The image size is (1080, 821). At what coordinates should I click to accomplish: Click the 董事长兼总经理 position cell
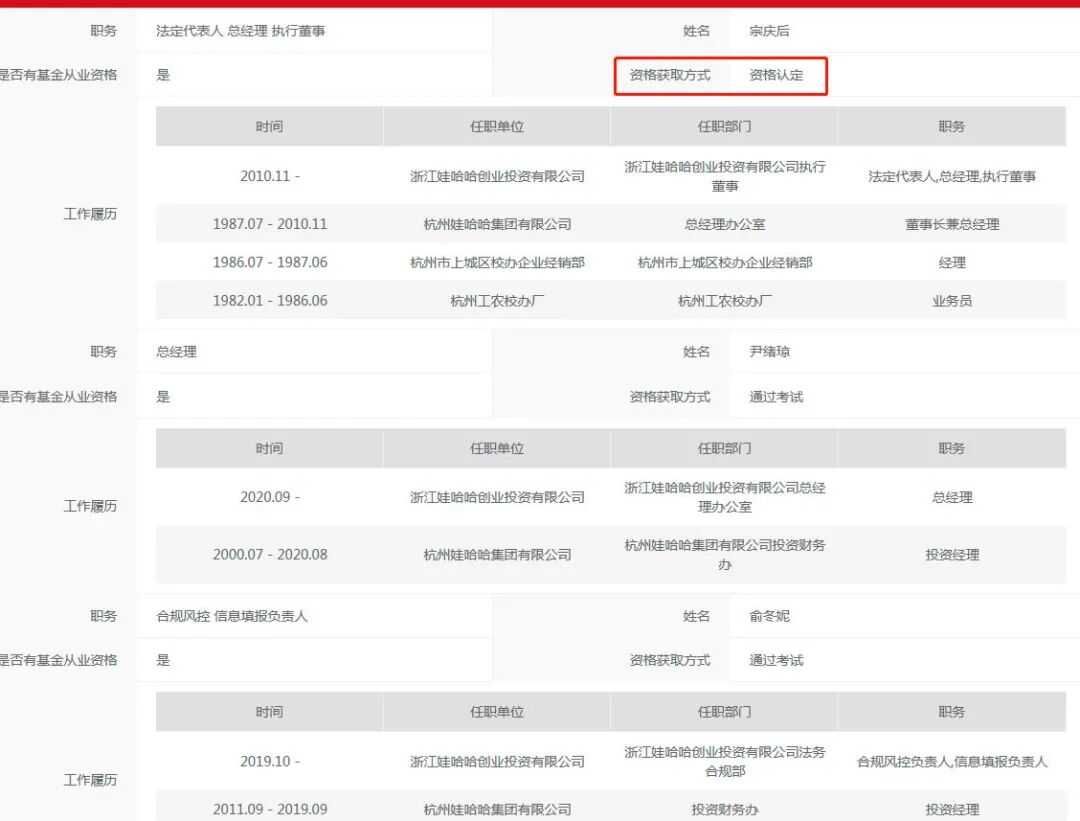(x=952, y=224)
